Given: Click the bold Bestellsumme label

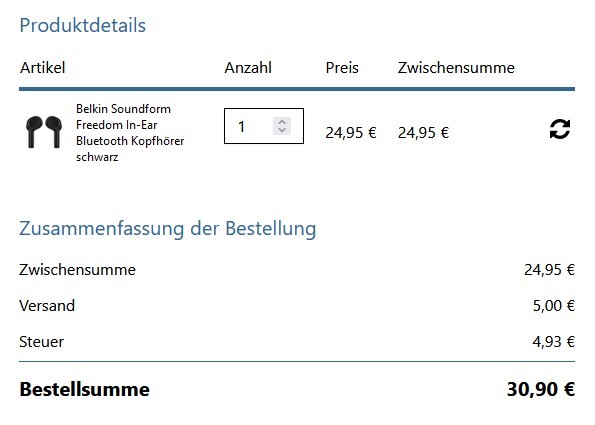Looking at the screenshot, I should click(85, 389).
